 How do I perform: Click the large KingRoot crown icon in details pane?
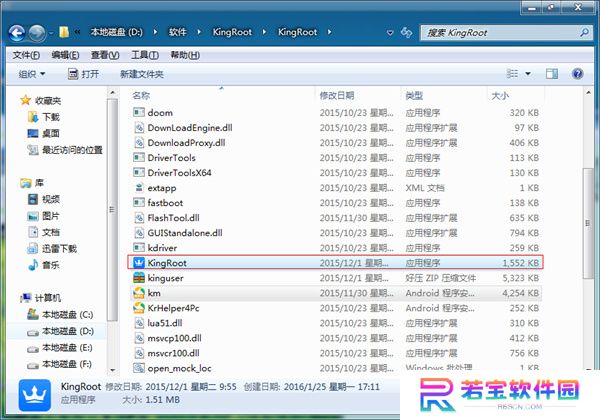34,395
